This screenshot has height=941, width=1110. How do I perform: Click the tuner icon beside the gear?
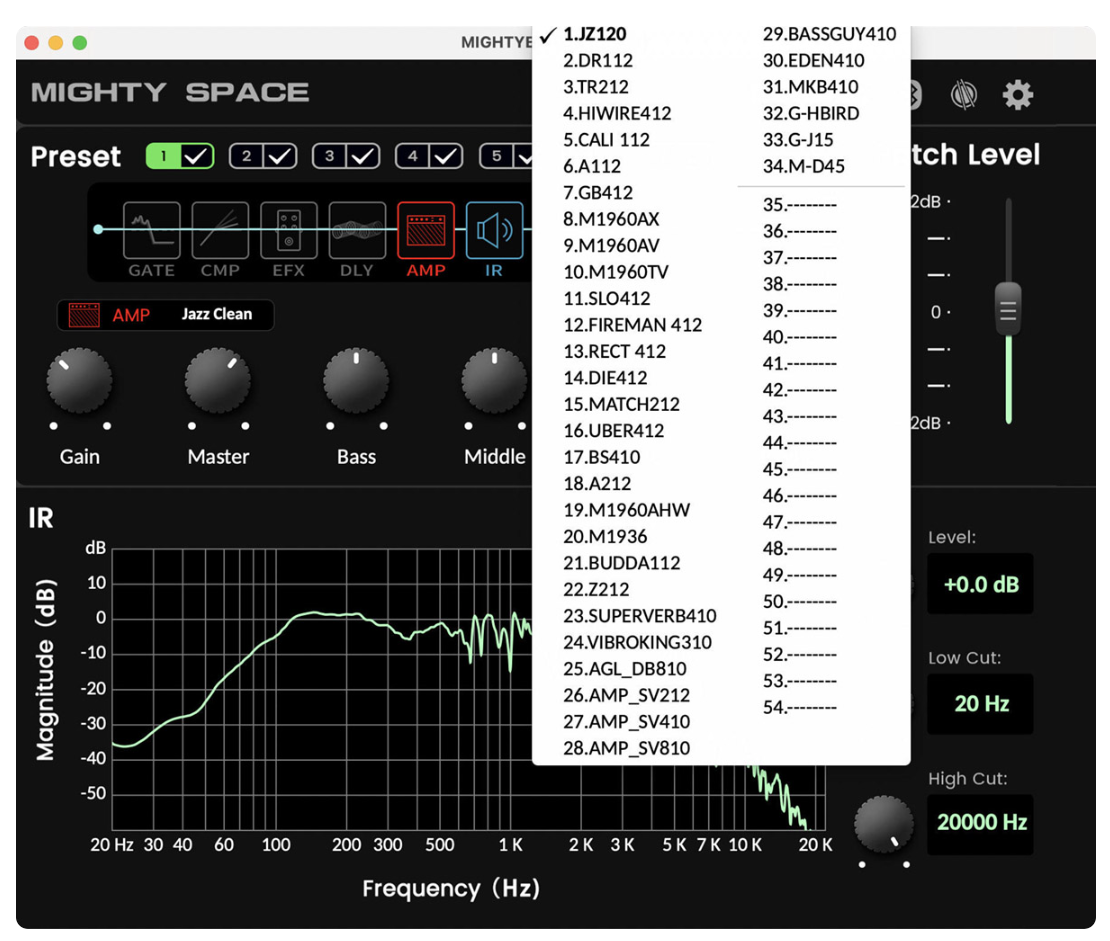(963, 95)
